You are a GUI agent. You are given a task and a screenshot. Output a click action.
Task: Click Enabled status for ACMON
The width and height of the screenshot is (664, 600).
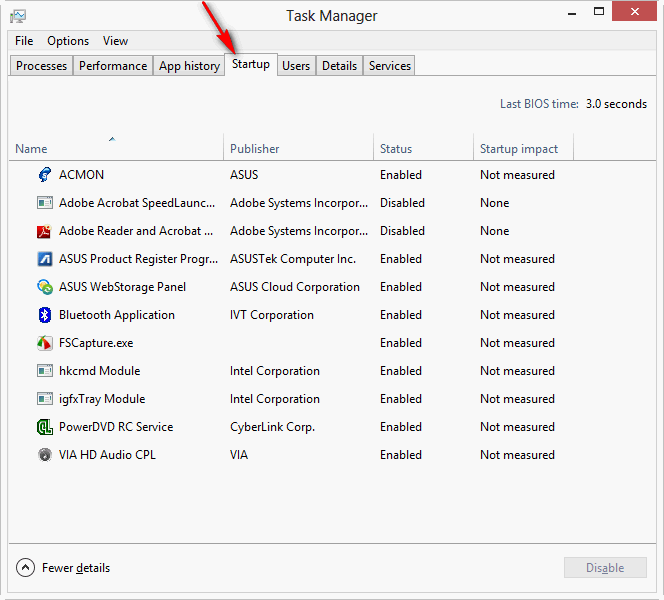[x=401, y=174]
